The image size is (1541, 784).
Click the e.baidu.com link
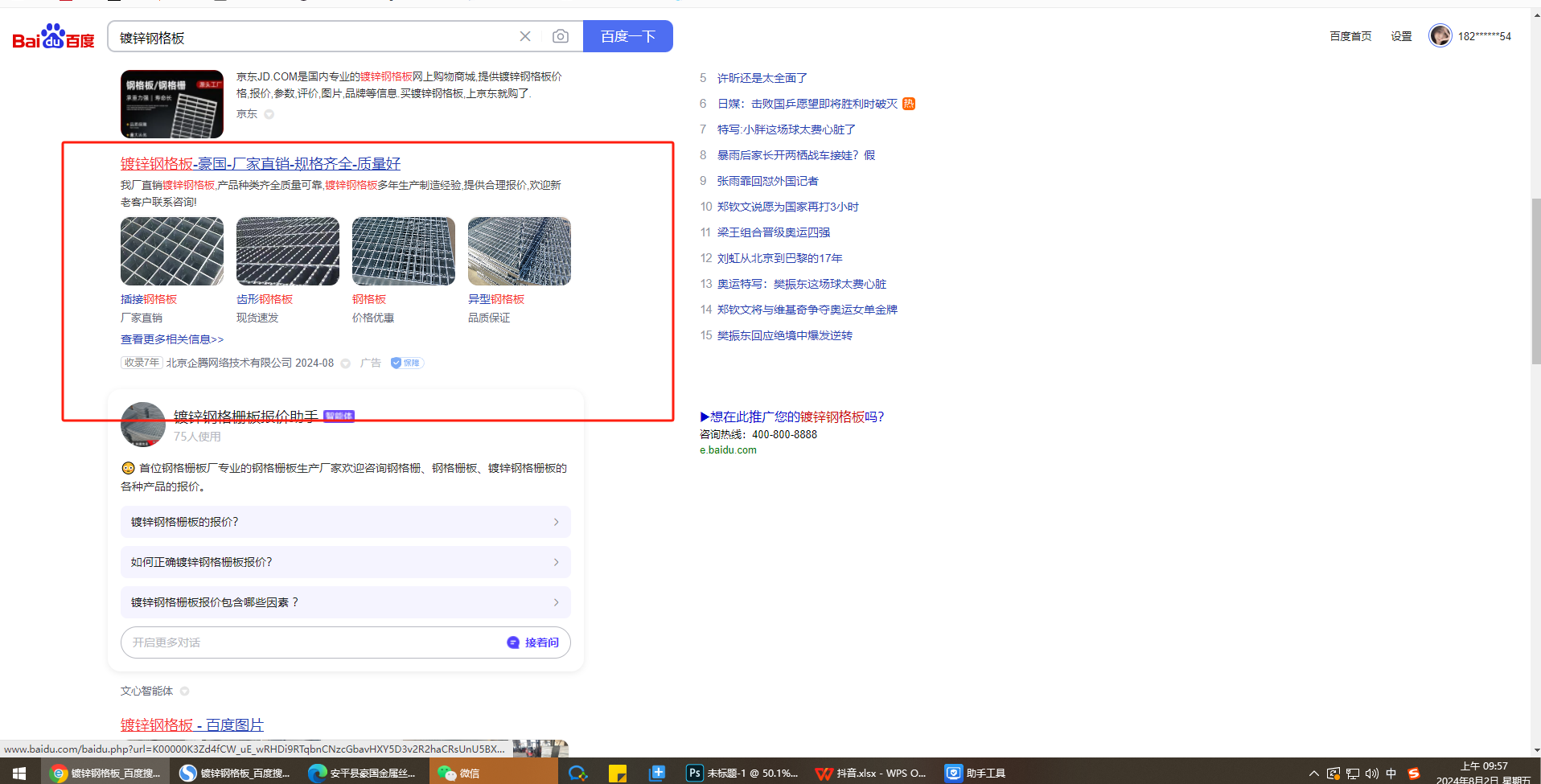click(728, 450)
